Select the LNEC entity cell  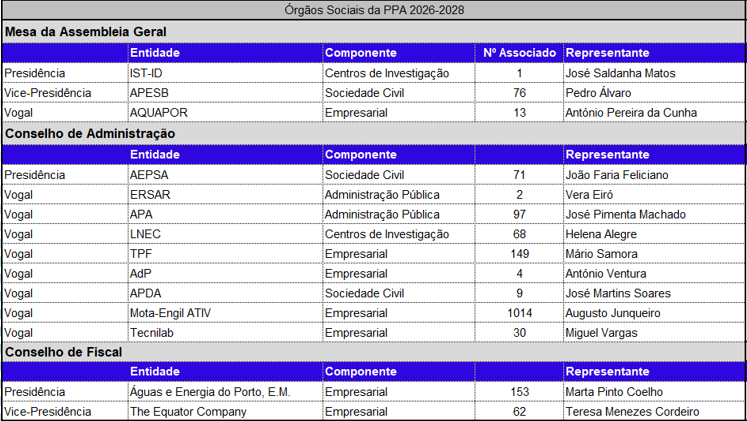coord(145,234)
